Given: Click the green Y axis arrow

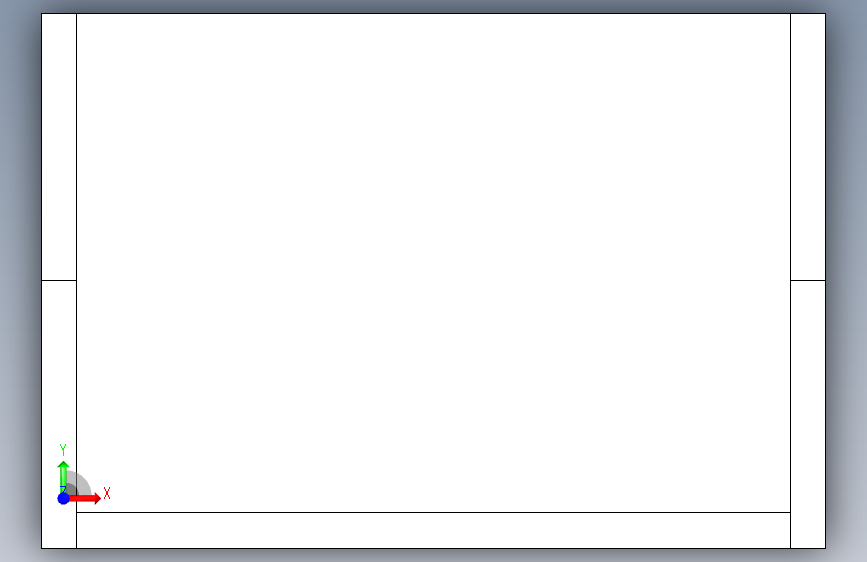Looking at the screenshot, I should 63,476.
